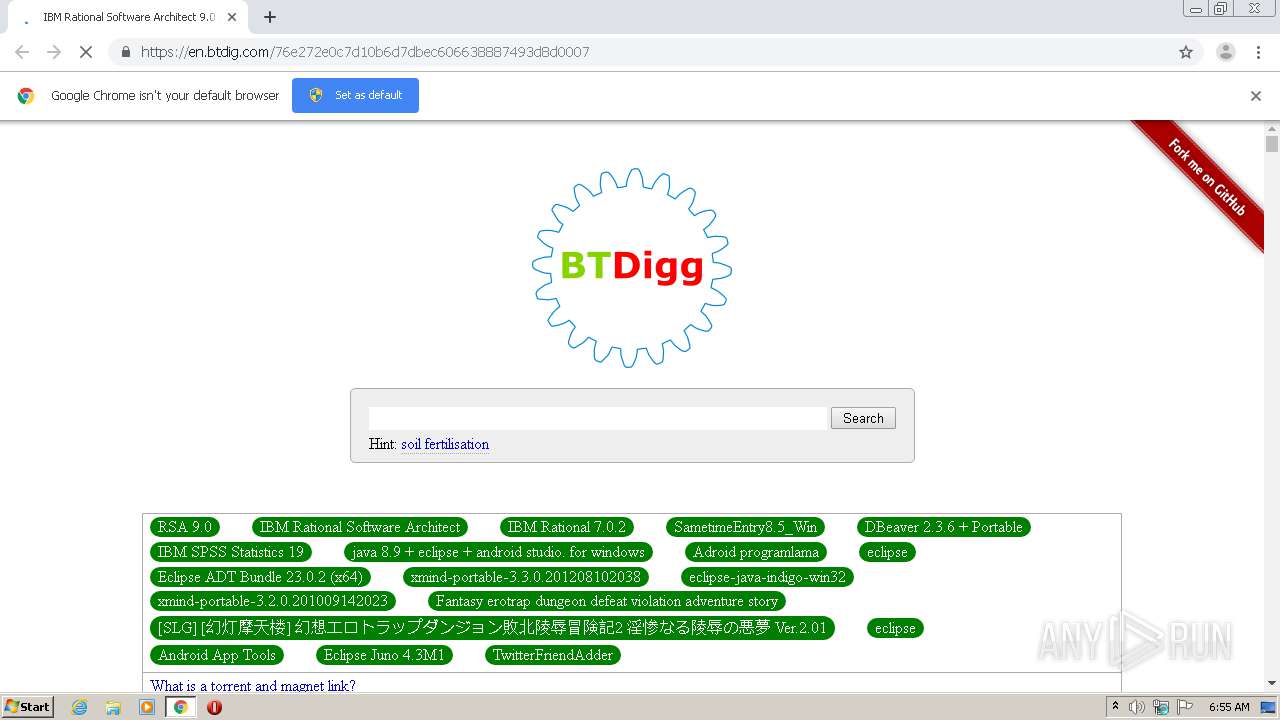The image size is (1280, 720).
Task: View site info via the padlock icon
Action: click(125, 52)
